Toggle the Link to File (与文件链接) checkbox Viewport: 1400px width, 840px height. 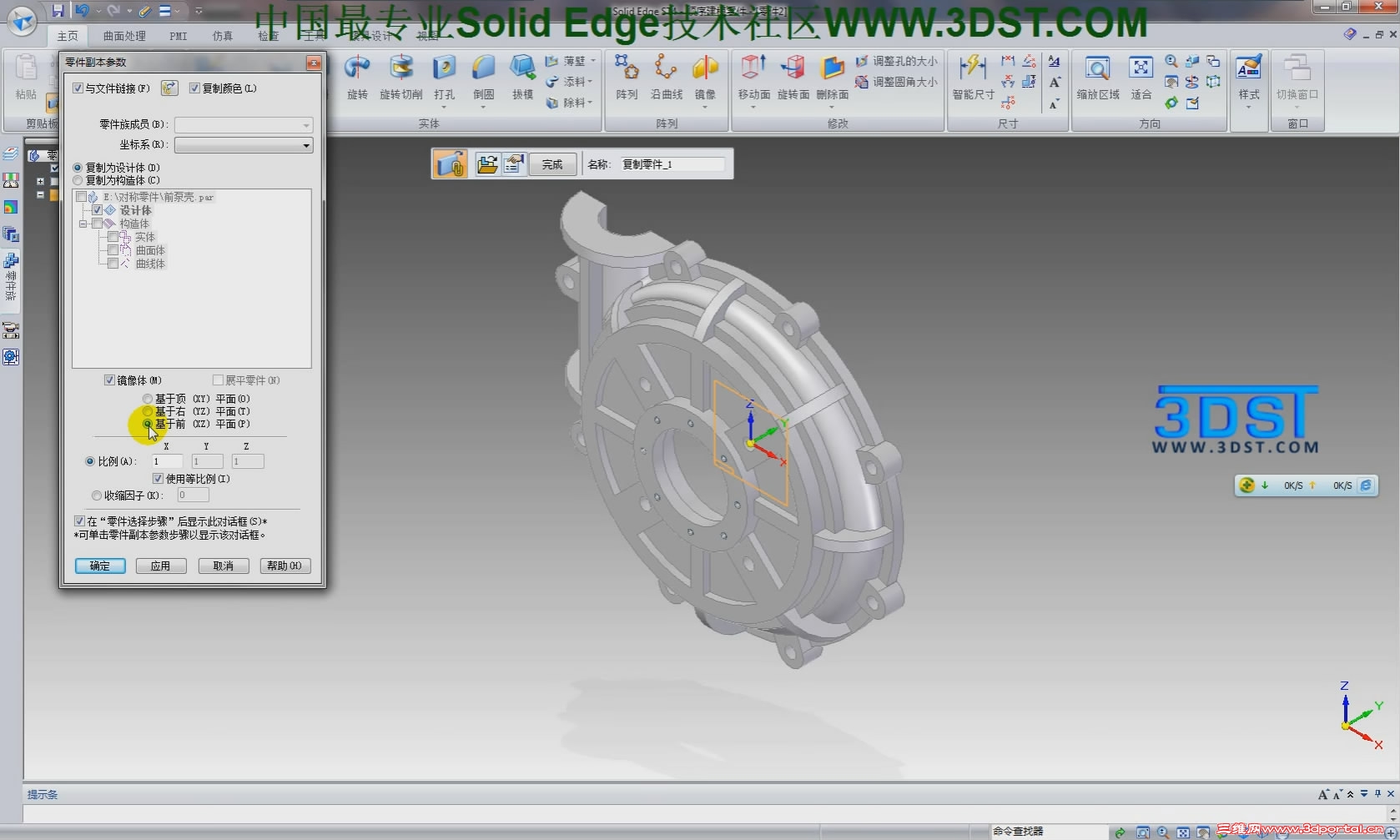click(78, 88)
